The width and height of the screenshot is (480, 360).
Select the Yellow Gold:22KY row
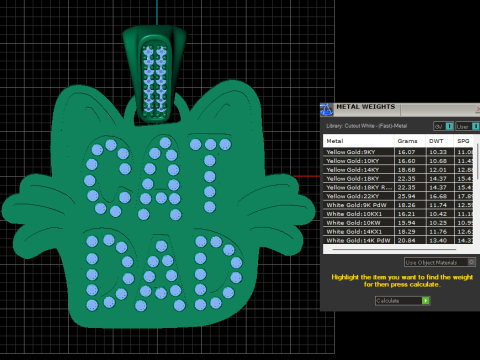(x=398, y=196)
